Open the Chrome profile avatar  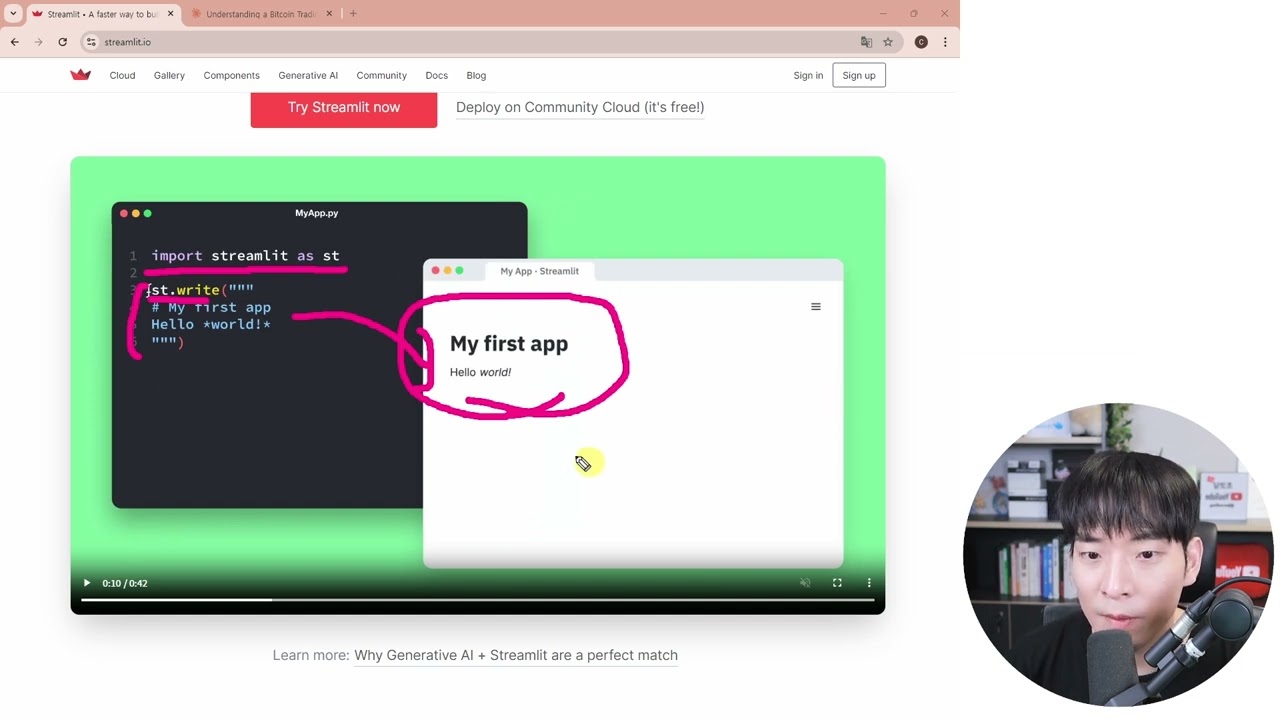click(921, 42)
